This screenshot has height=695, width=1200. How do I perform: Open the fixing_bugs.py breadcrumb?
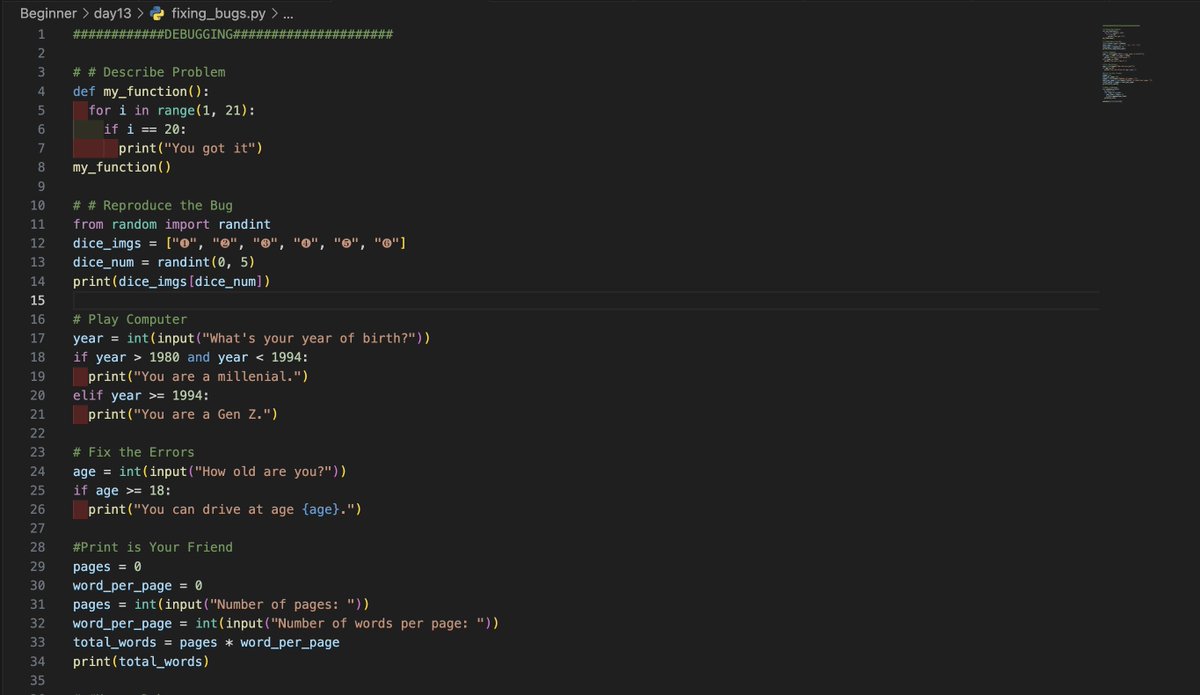click(219, 15)
